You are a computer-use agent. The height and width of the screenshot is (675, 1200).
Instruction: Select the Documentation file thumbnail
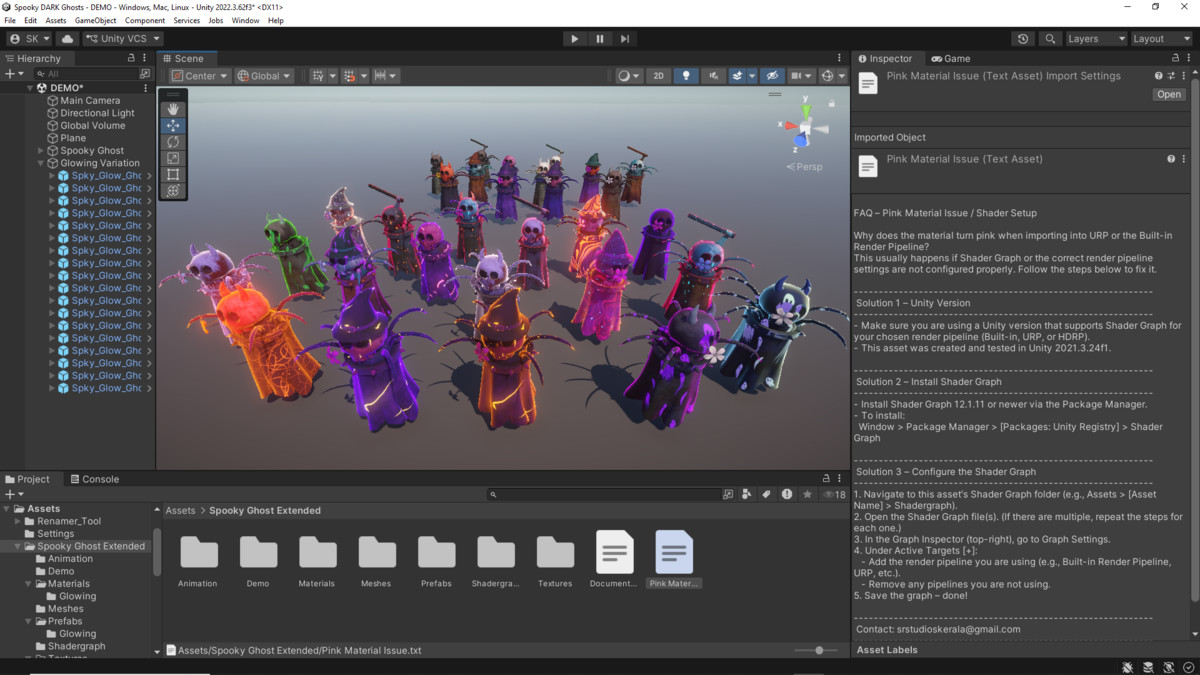click(x=614, y=560)
